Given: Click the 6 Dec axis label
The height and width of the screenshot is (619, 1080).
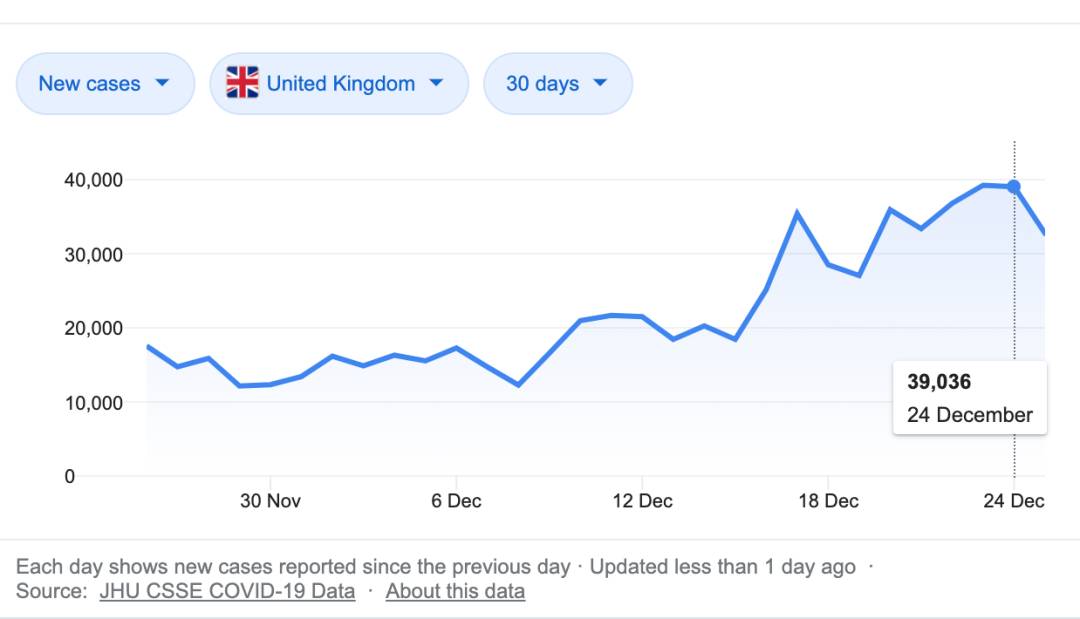Looking at the screenshot, I should (x=456, y=501).
